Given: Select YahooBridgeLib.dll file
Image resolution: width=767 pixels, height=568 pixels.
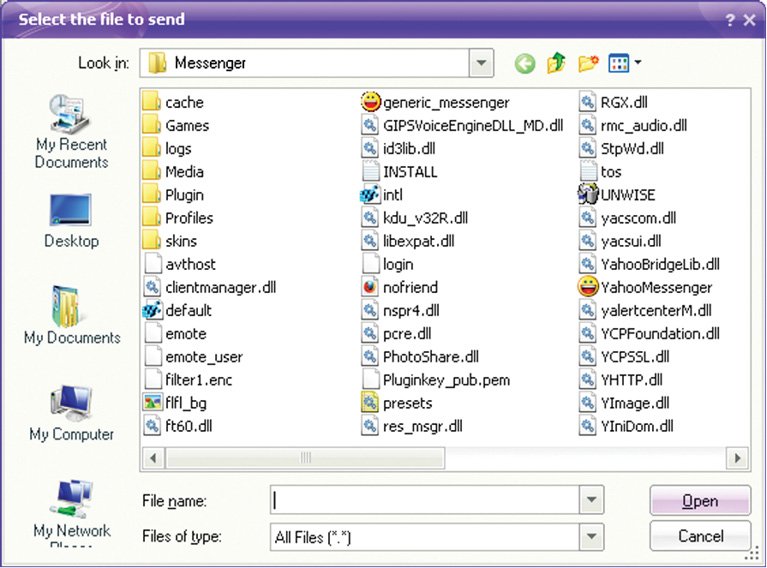Looking at the screenshot, I should point(650,264).
